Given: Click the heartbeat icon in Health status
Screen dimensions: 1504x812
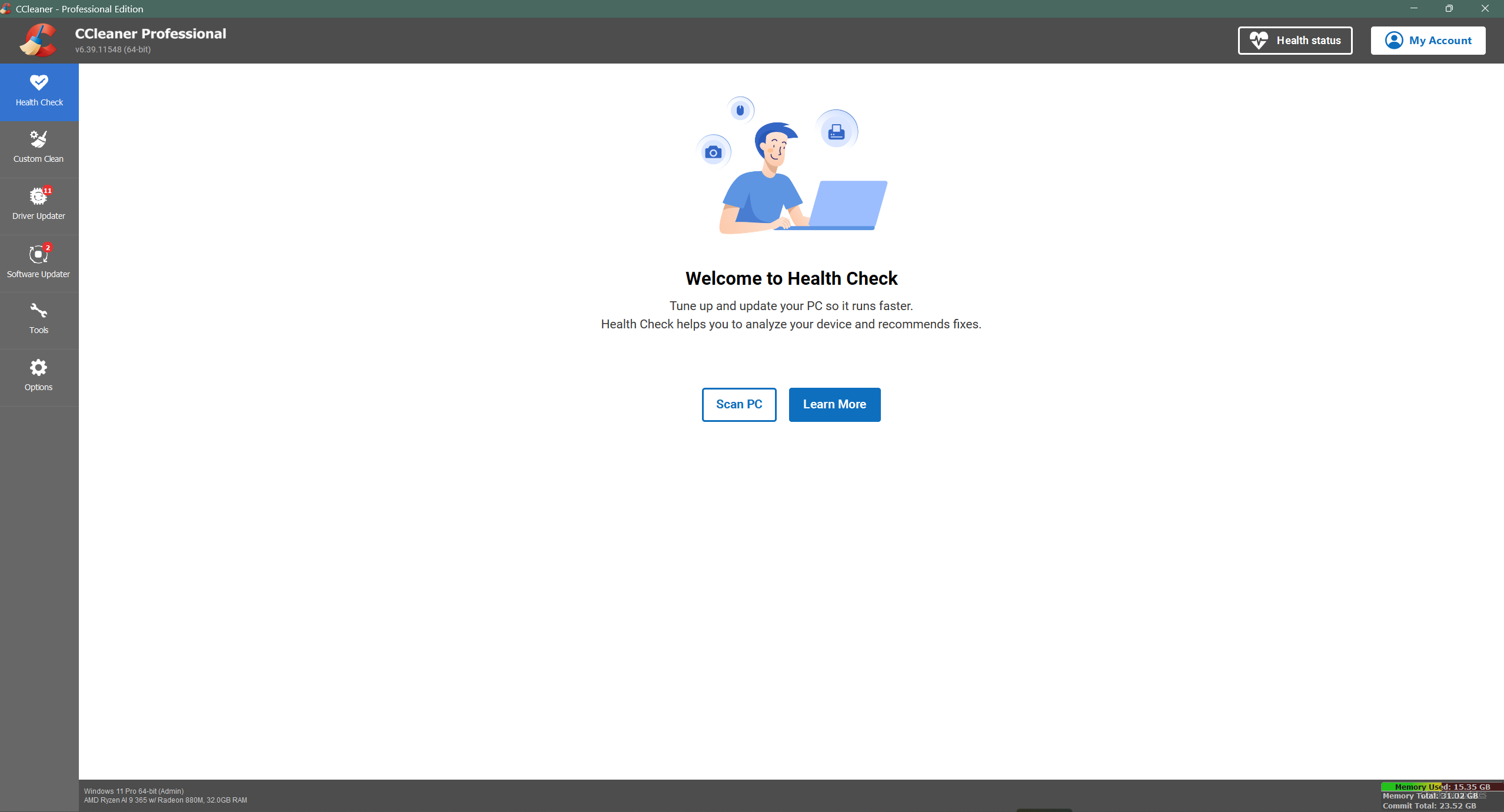Looking at the screenshot, I should (x=1259, y=41).
